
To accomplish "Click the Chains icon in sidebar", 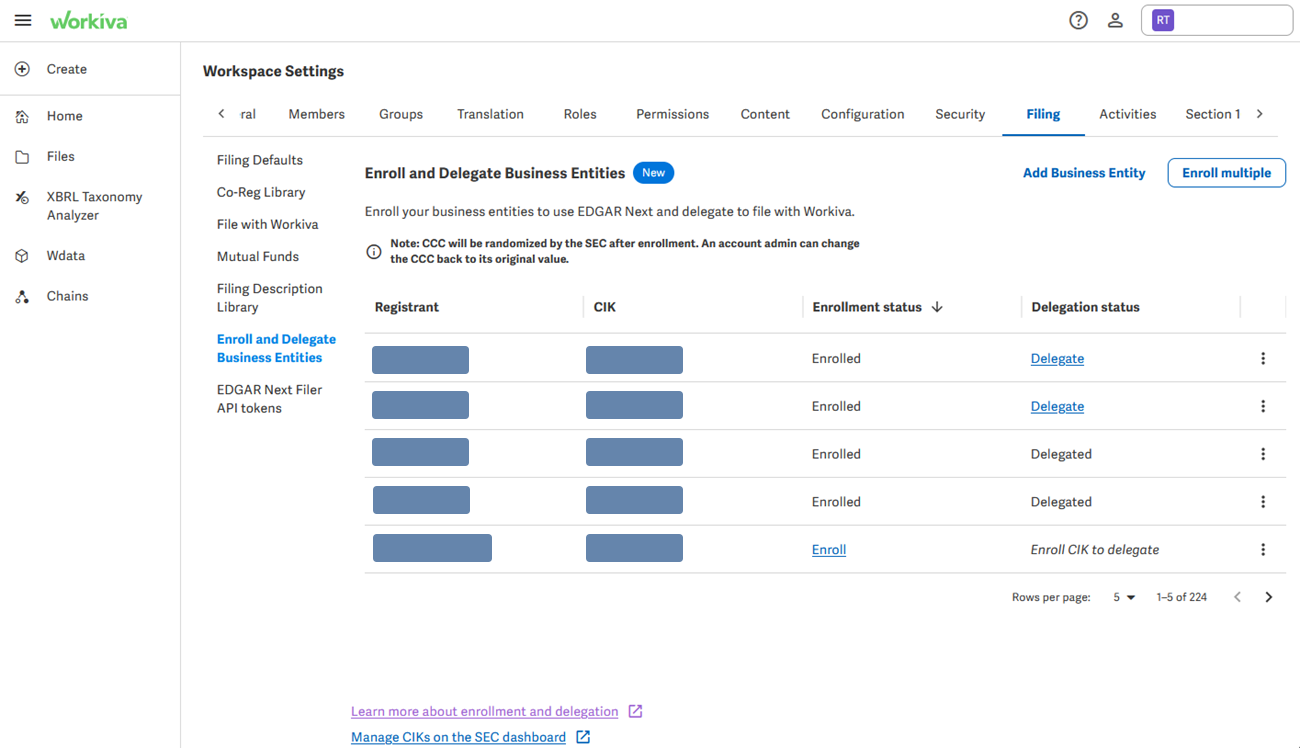I will tap(22, 296).
